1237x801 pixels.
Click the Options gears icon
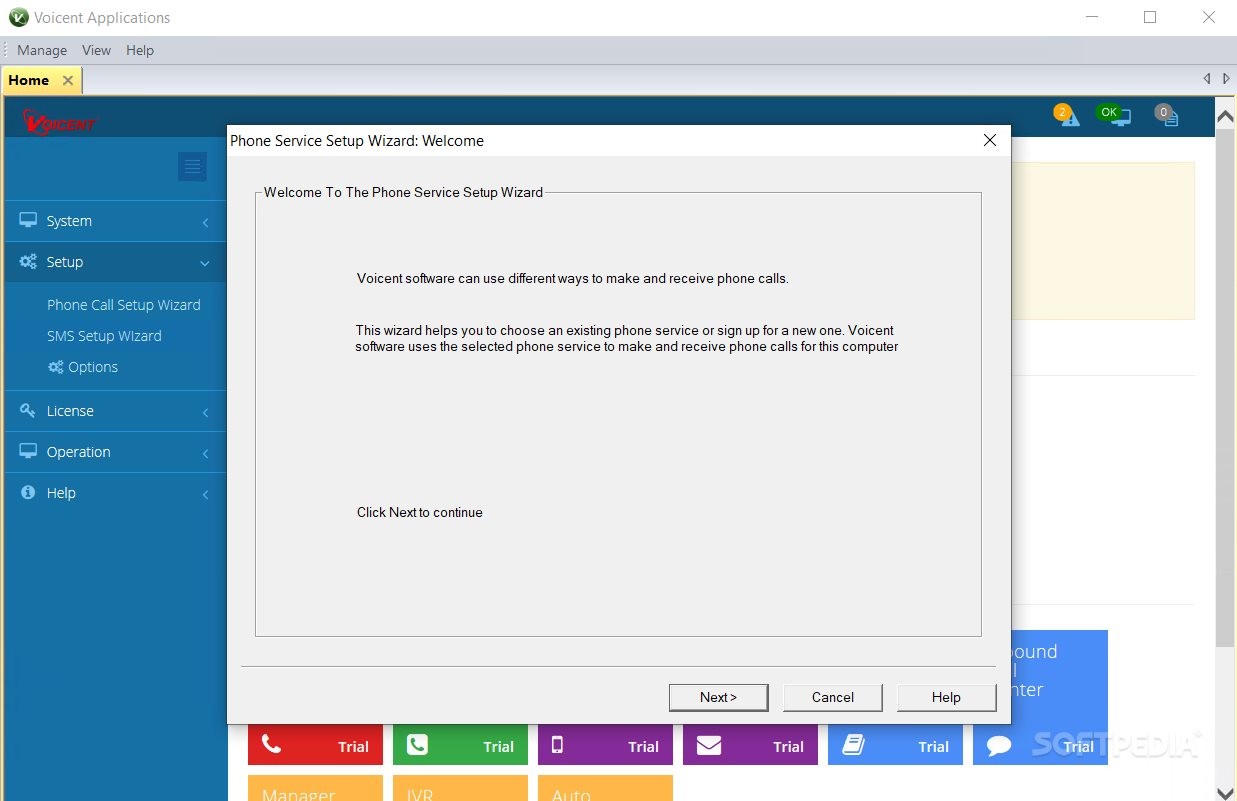(x=56, y=367)
